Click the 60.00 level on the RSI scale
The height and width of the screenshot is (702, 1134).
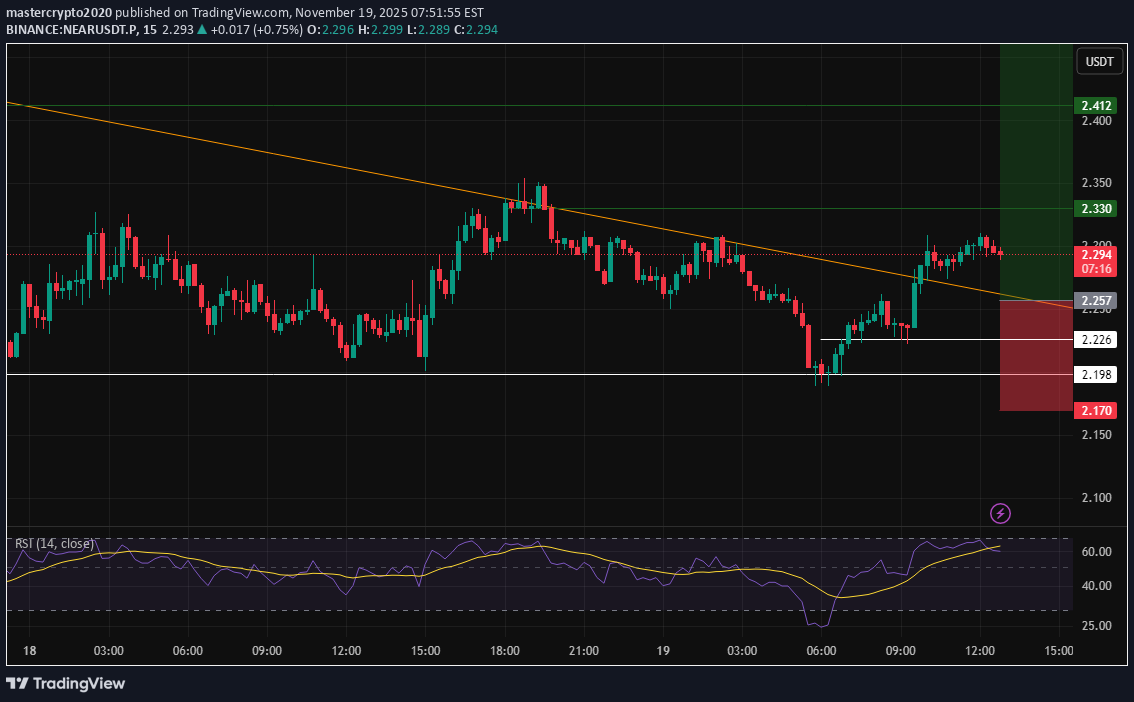point(1097,552)
